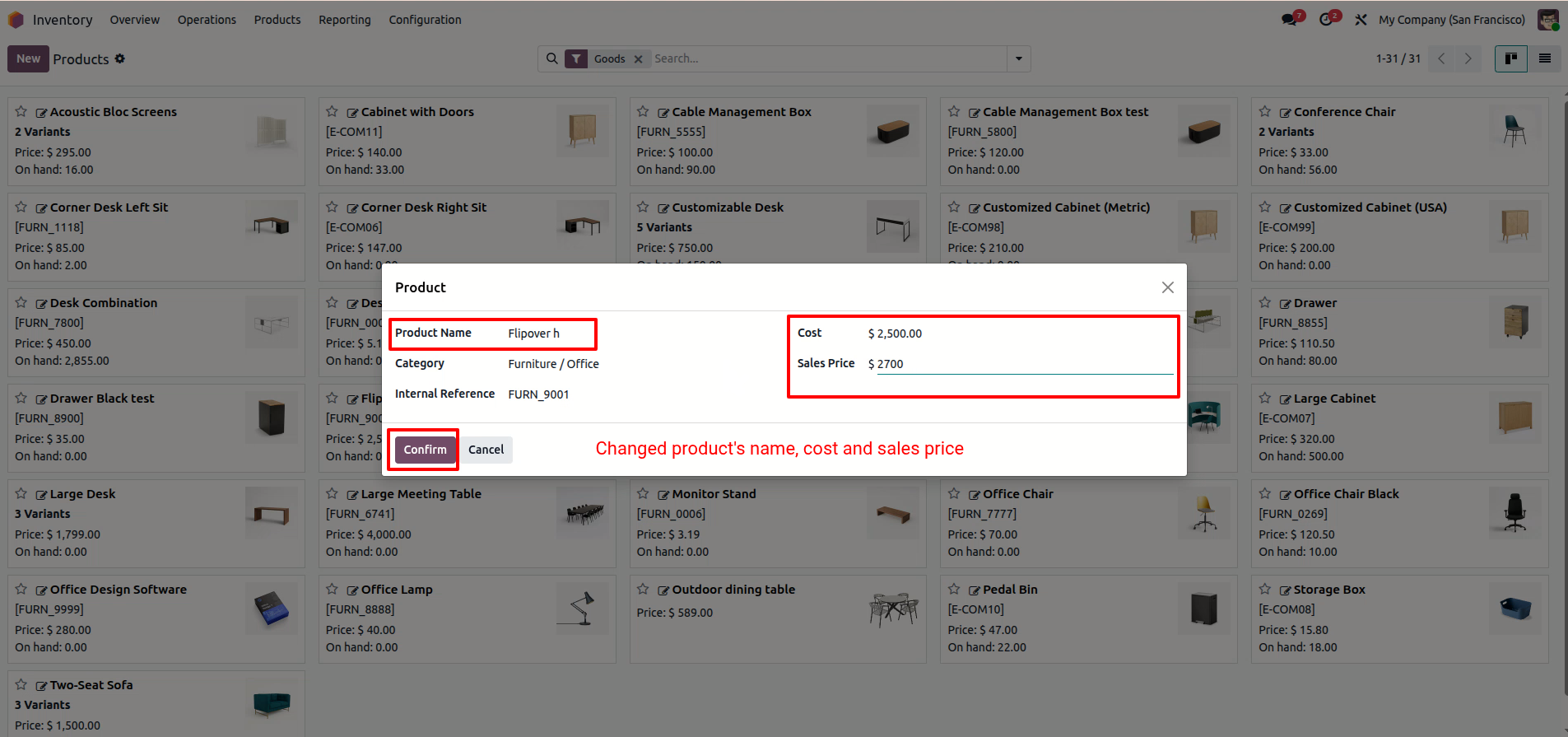Image resolution: width=1568 pixels, height=737 pixels.
Task: Open activity icon for Office Chair Black
Action: pos(1285,495)
